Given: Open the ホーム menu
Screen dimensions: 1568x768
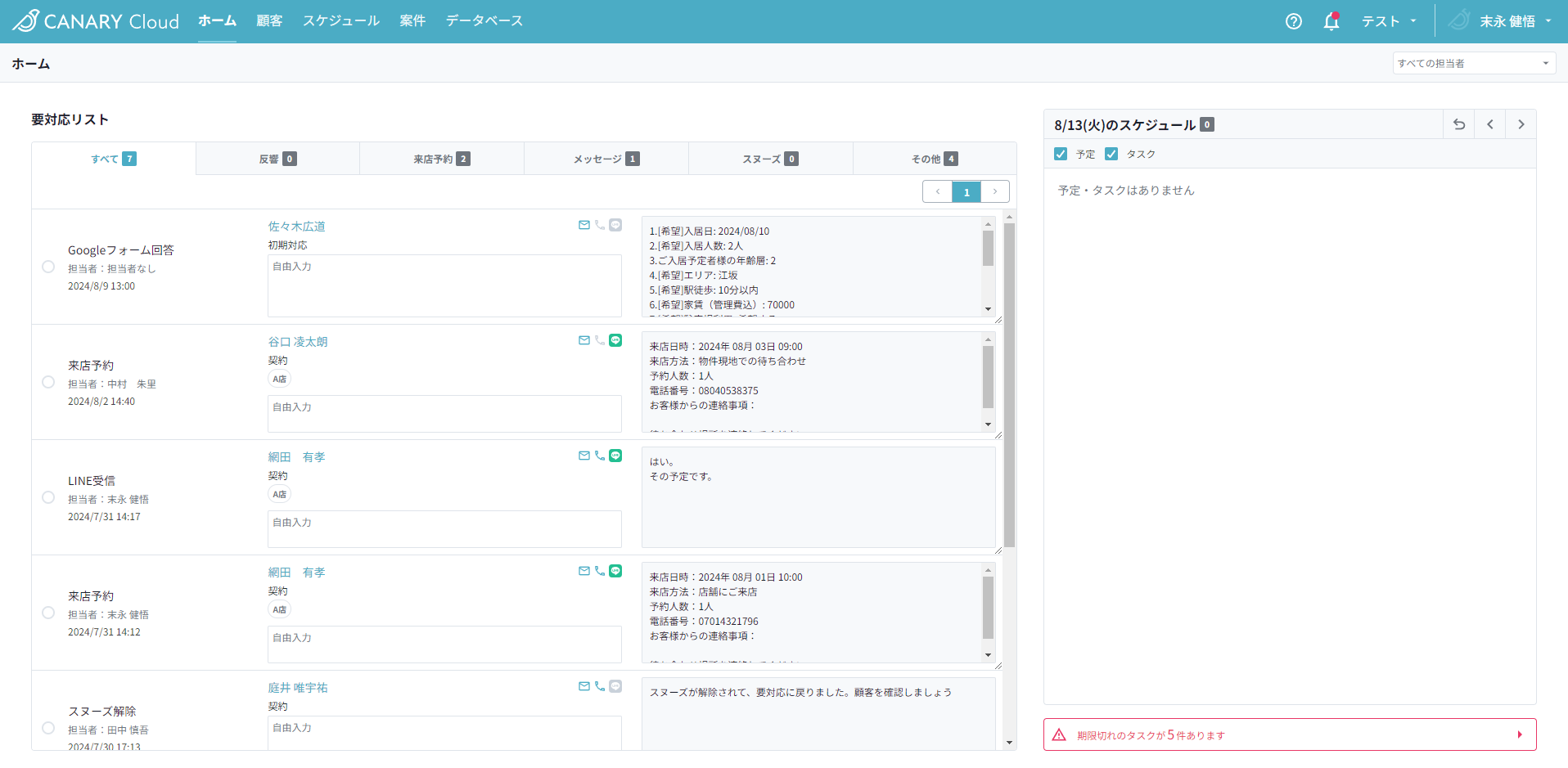Looking at the screenshot, I should point(217,21).
